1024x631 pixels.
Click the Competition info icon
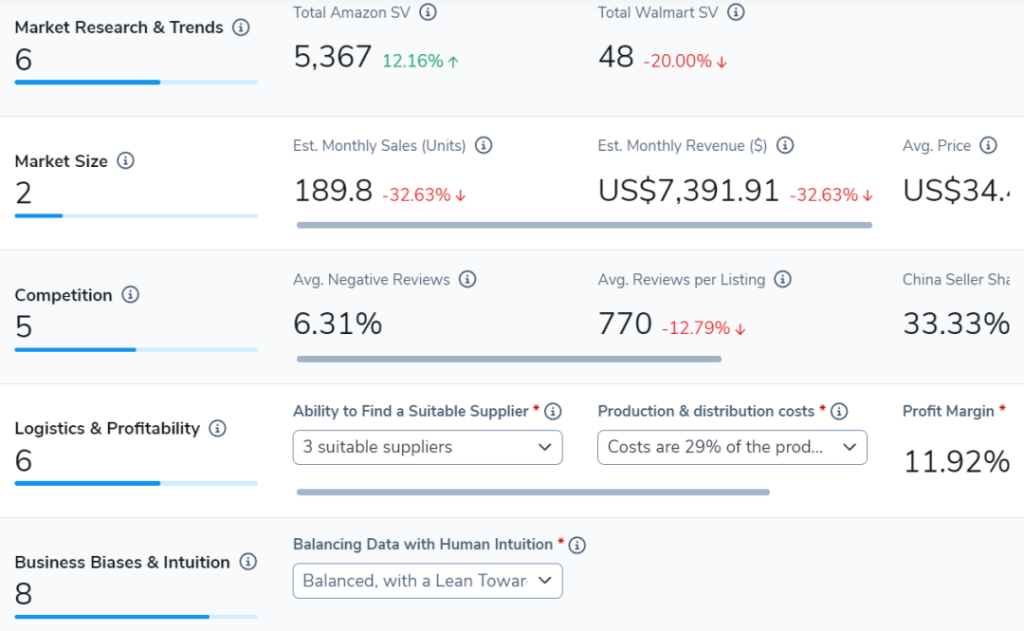tap(130, 295)
